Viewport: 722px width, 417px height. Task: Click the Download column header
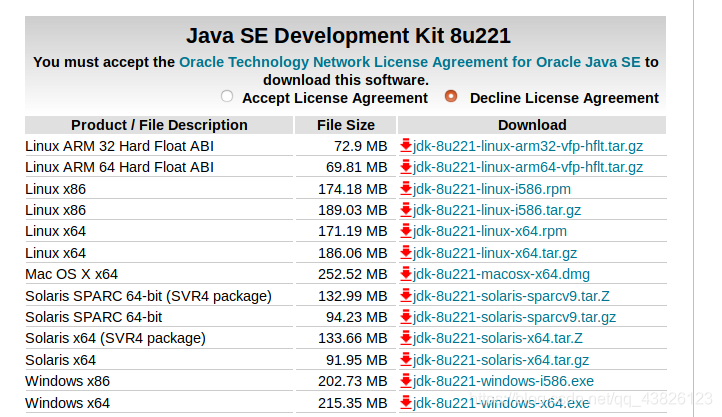532,125
